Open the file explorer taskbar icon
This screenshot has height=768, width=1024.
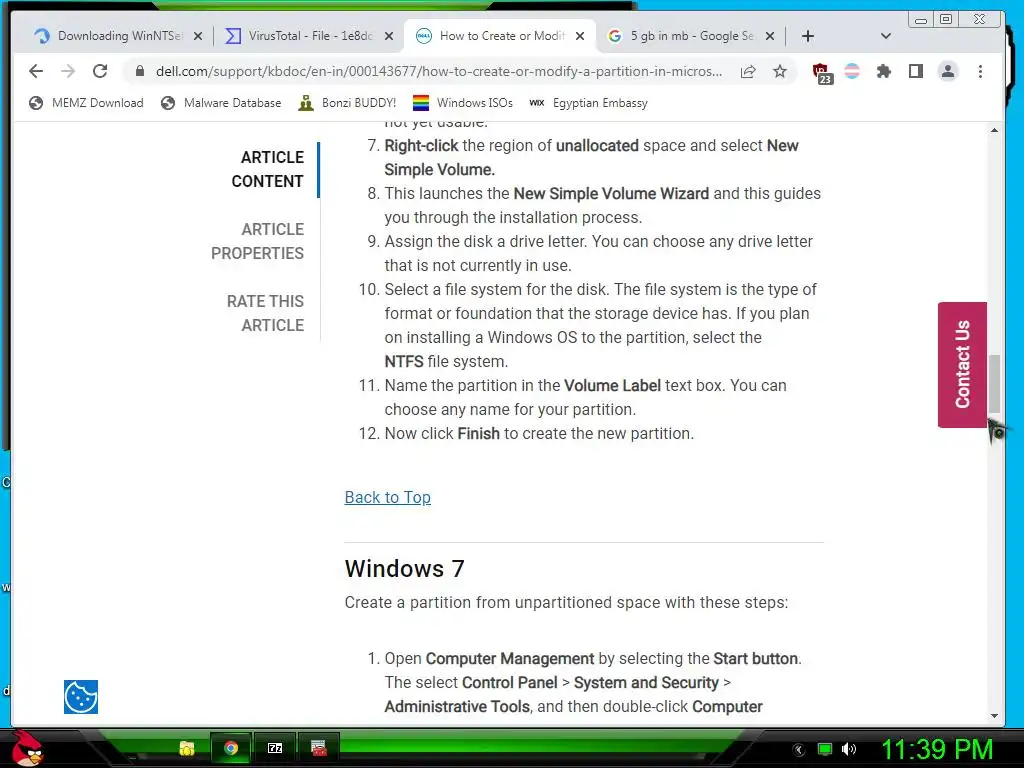[187, 748]
